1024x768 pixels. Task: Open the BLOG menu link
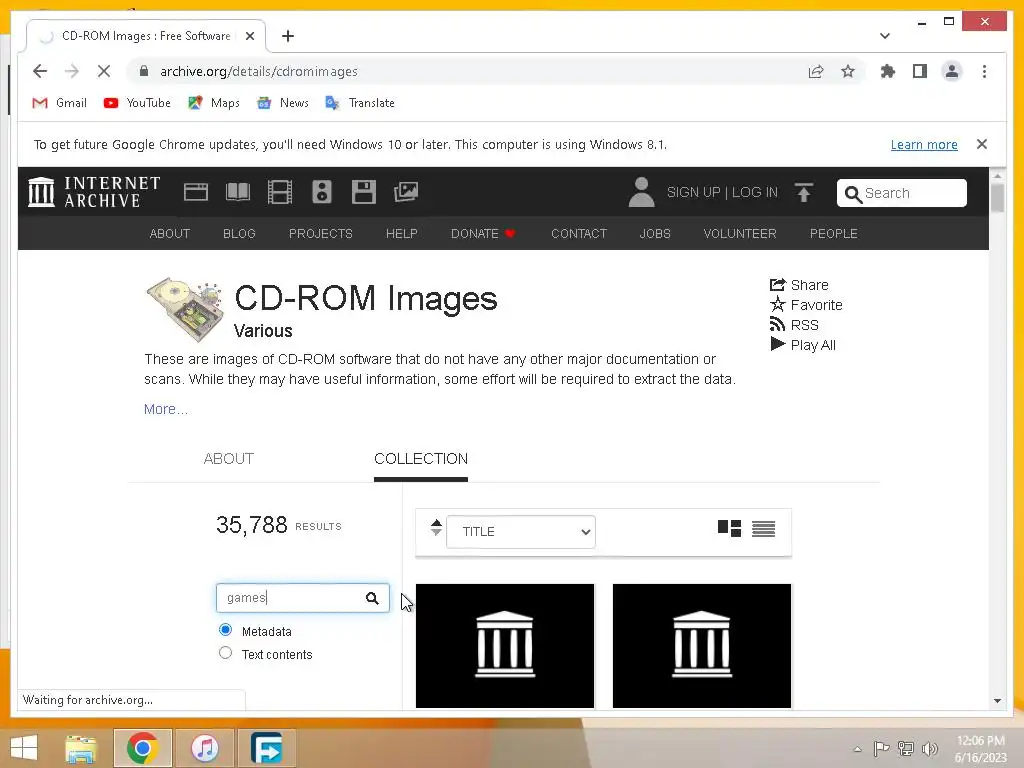click(239, 233)
